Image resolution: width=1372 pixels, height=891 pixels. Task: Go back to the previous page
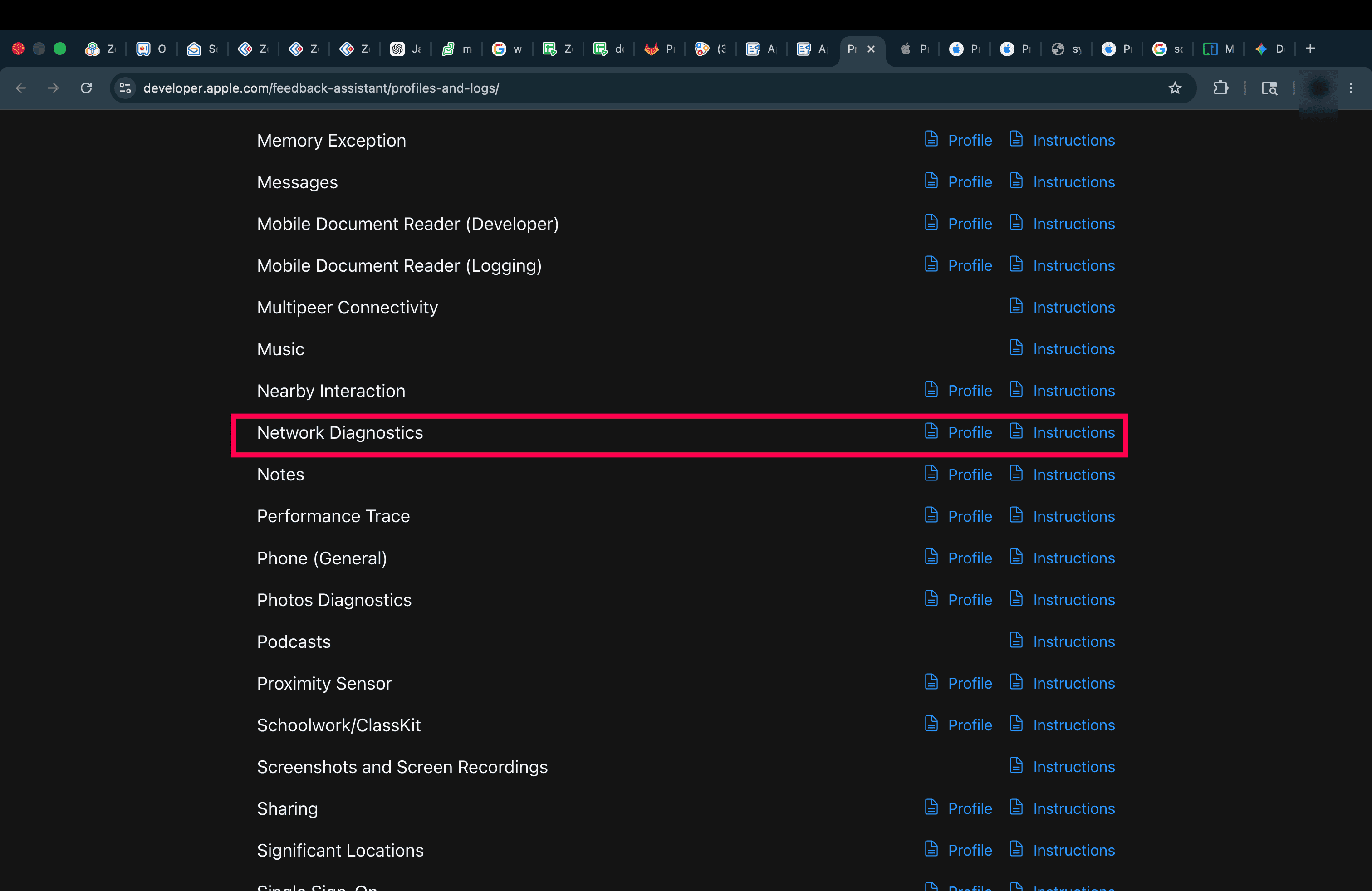tap(21, 88)
